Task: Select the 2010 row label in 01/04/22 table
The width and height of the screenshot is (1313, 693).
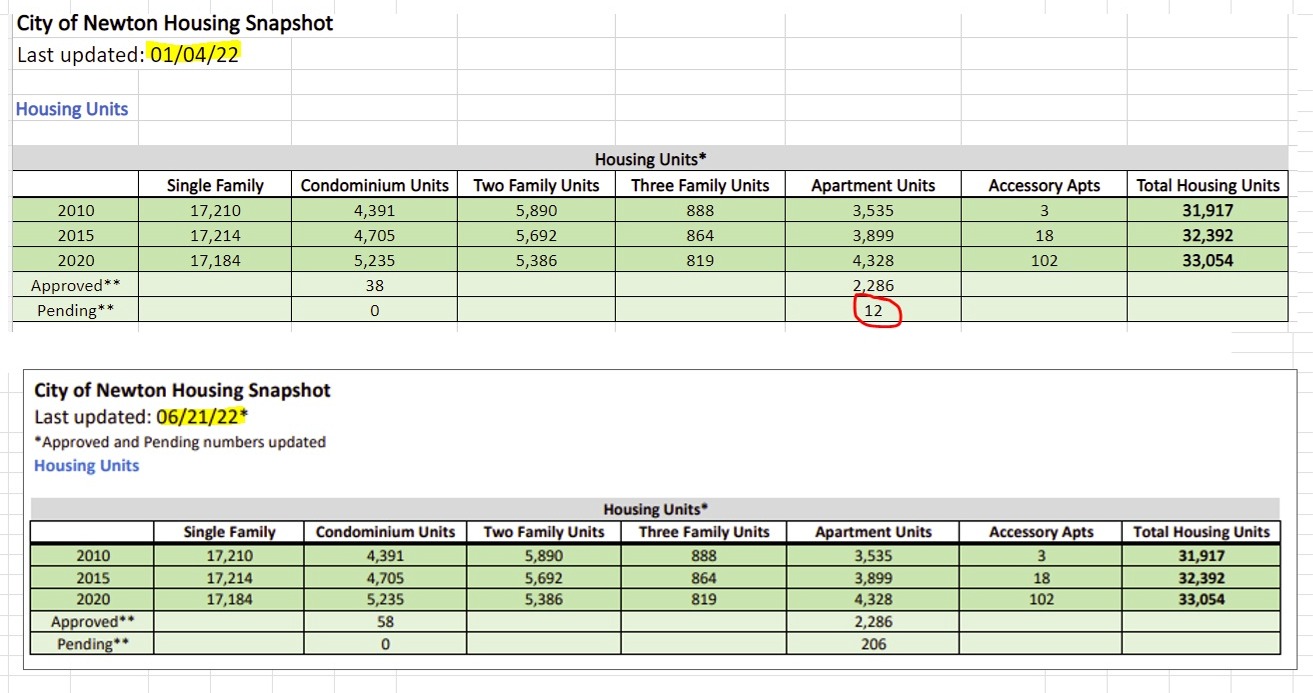Action: (76, 211)
